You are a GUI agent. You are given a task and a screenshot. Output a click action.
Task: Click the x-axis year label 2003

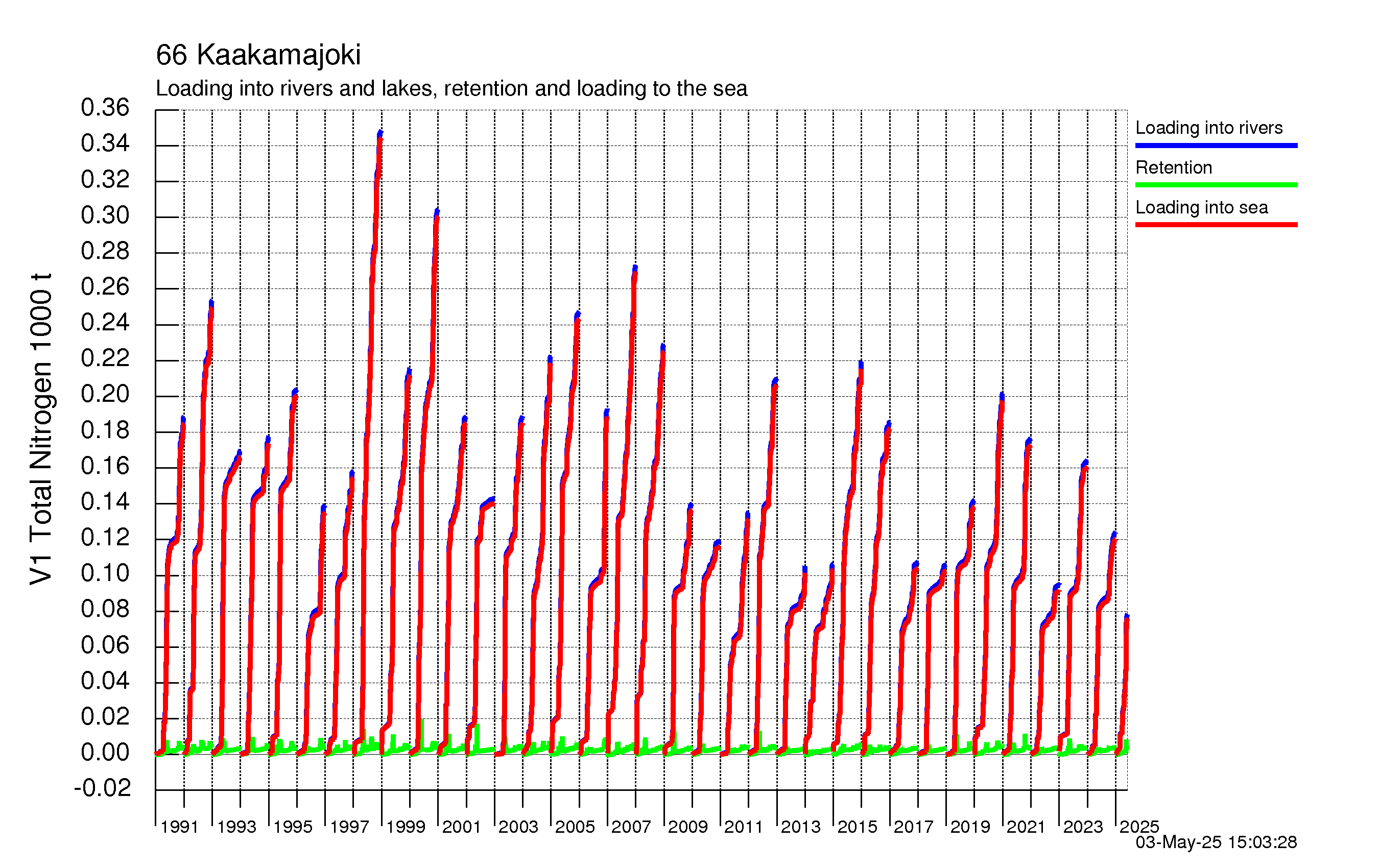[x=518, y=827]
